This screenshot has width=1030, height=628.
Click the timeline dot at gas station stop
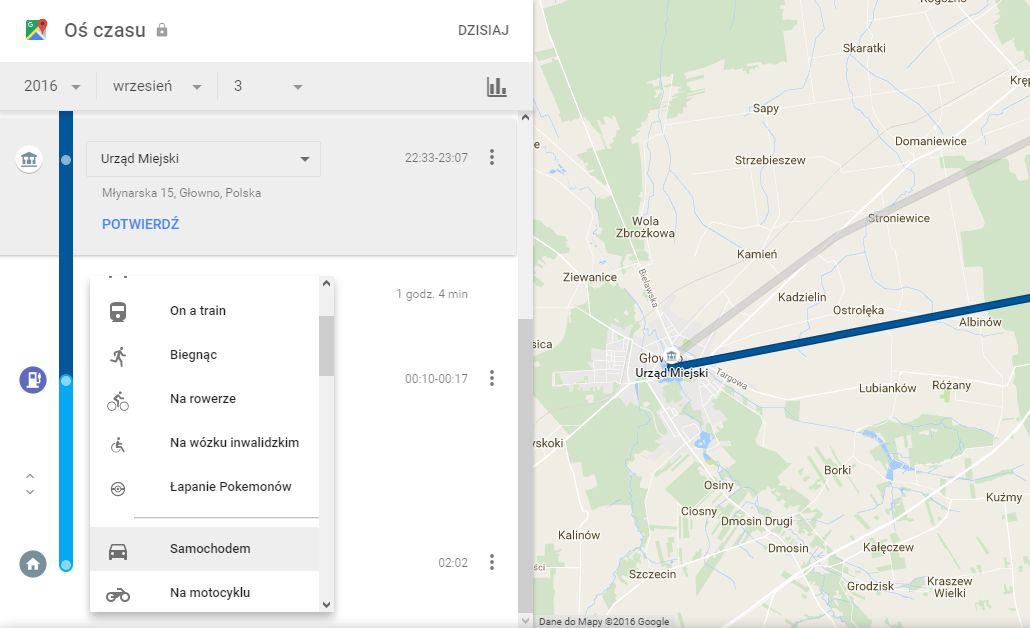(x=66, y=380)
